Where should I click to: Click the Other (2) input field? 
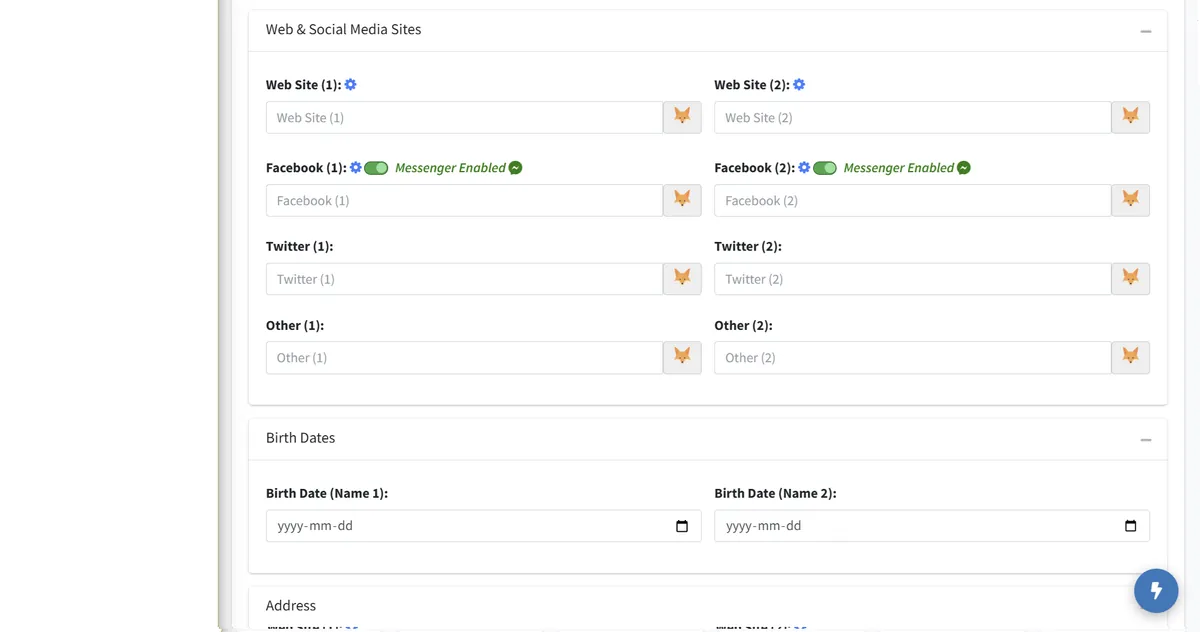912,357
